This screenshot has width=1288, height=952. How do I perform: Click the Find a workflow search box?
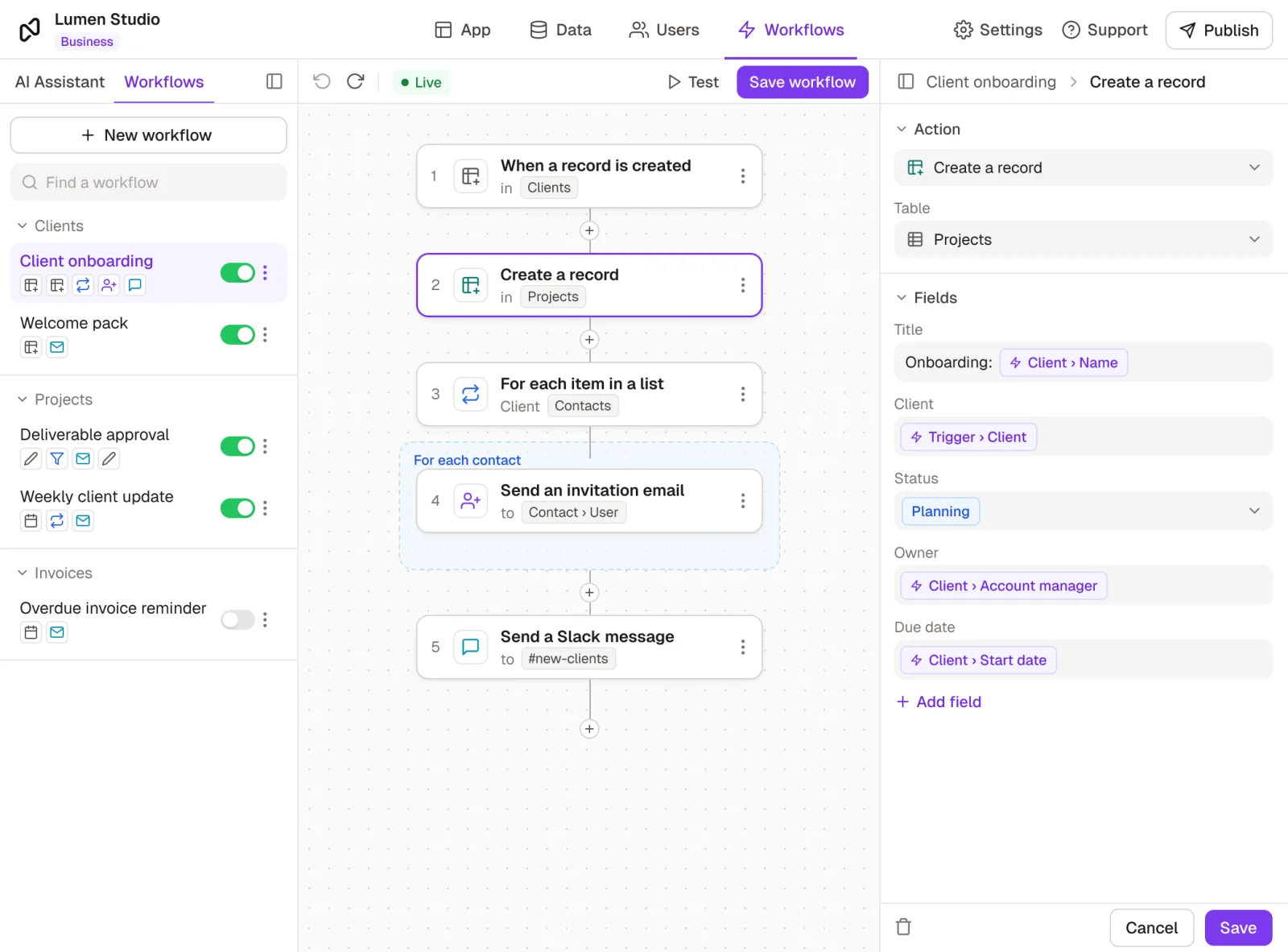pyautogui.click(x=148, y=182)
